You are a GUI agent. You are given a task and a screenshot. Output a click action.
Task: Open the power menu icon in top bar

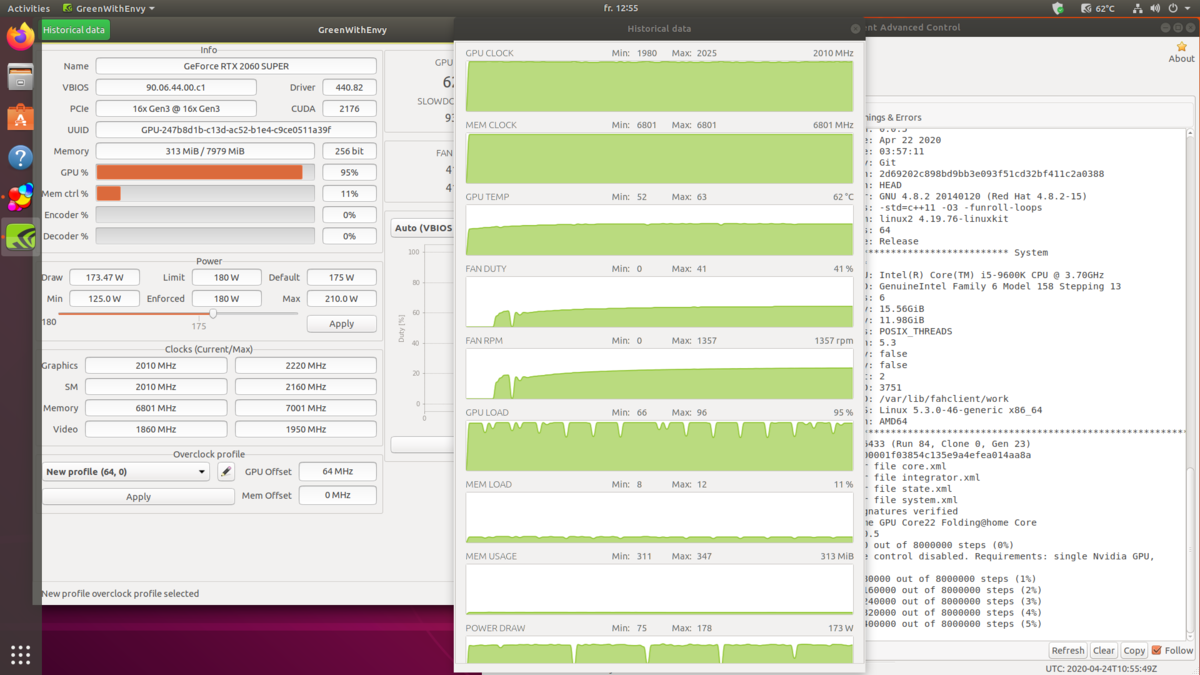click(1173, 8)
